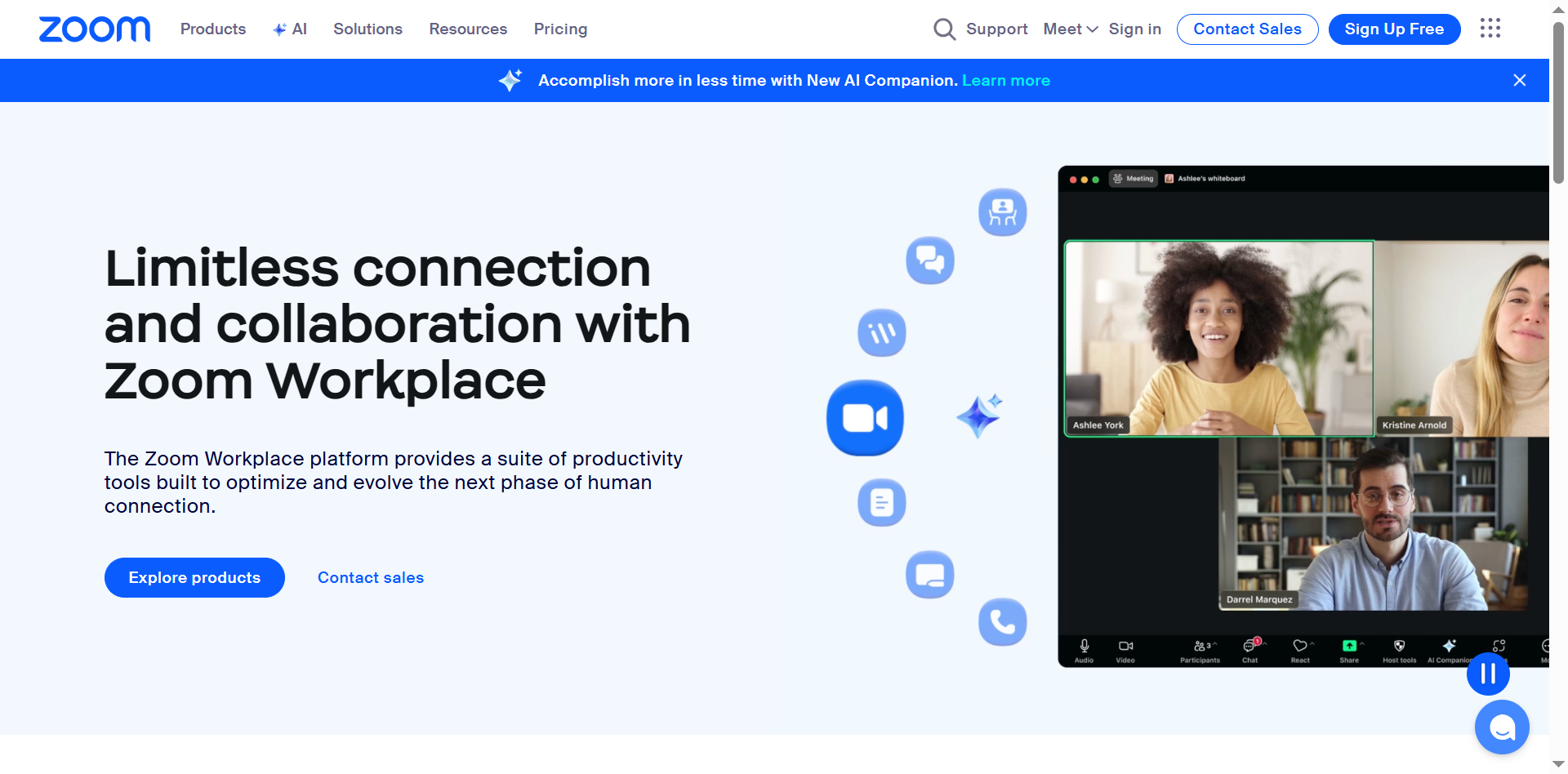This screenshot has width=1568, height=774.
Task: Select the Docs document icon bubble
Action: 882,502
